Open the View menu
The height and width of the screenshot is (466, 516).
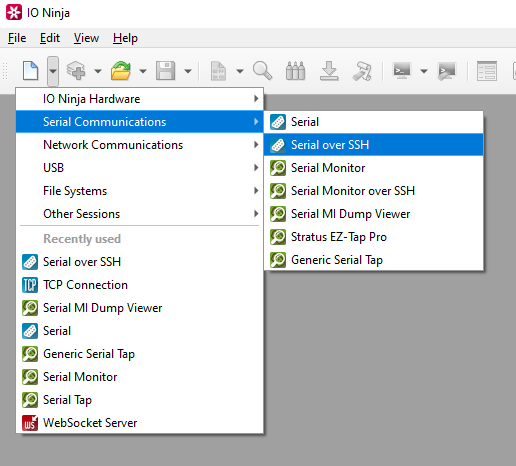pyautogui.click(x=86, y=38)
